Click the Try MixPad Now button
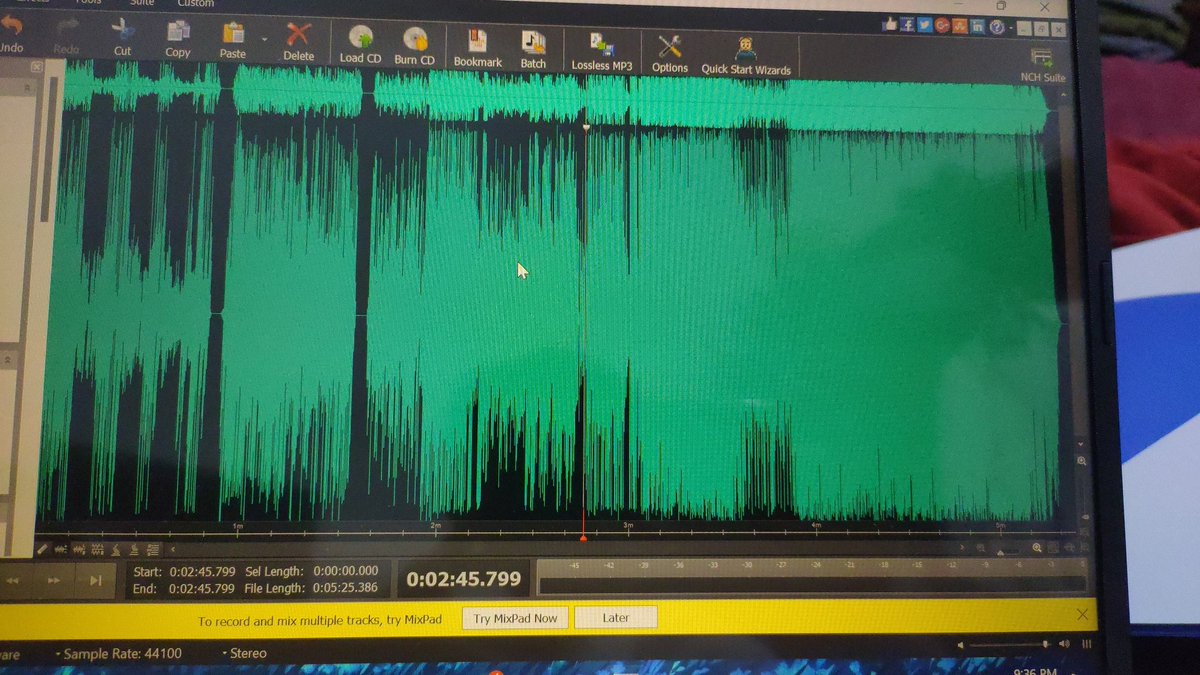 515,618
